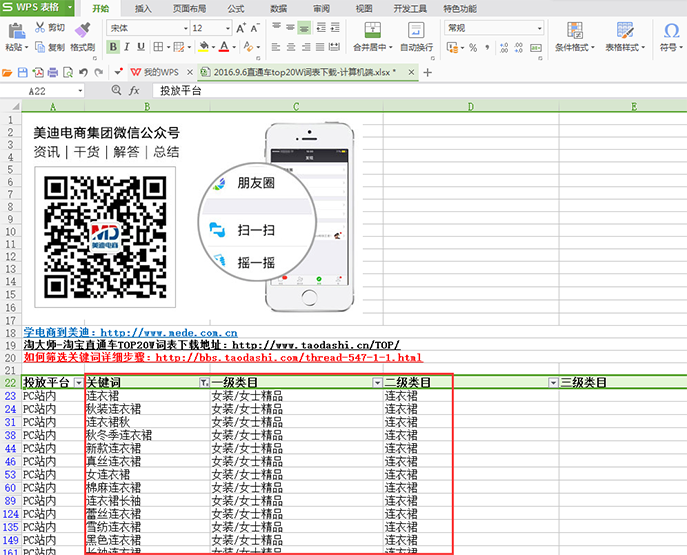The width and height of the screenshot is (687, 555).
Task: Toggle Underline formatting
Action: [x=141, y=47]
